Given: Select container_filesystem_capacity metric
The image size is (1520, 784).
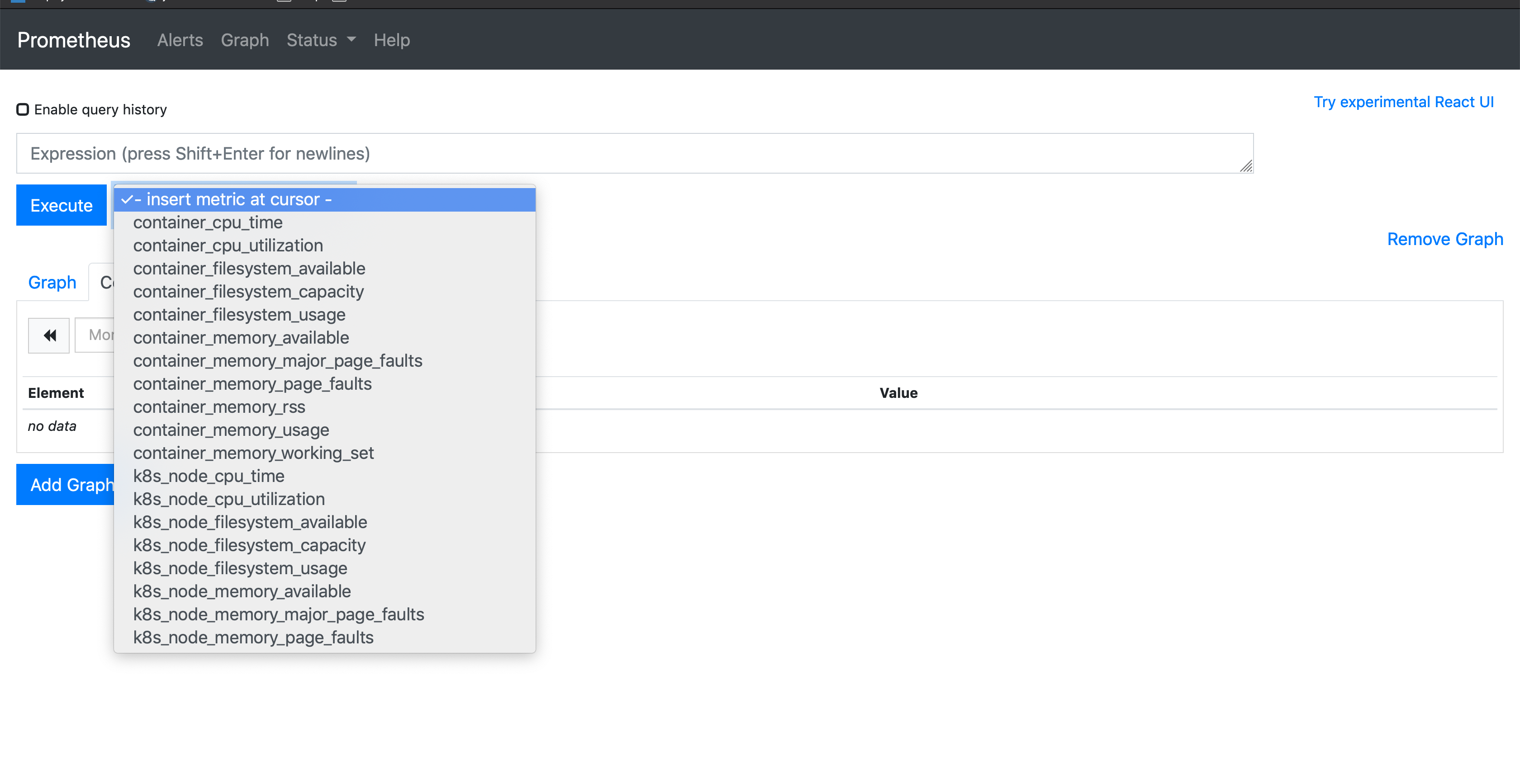Looking at the screenshot, I should tap(248, 292).
